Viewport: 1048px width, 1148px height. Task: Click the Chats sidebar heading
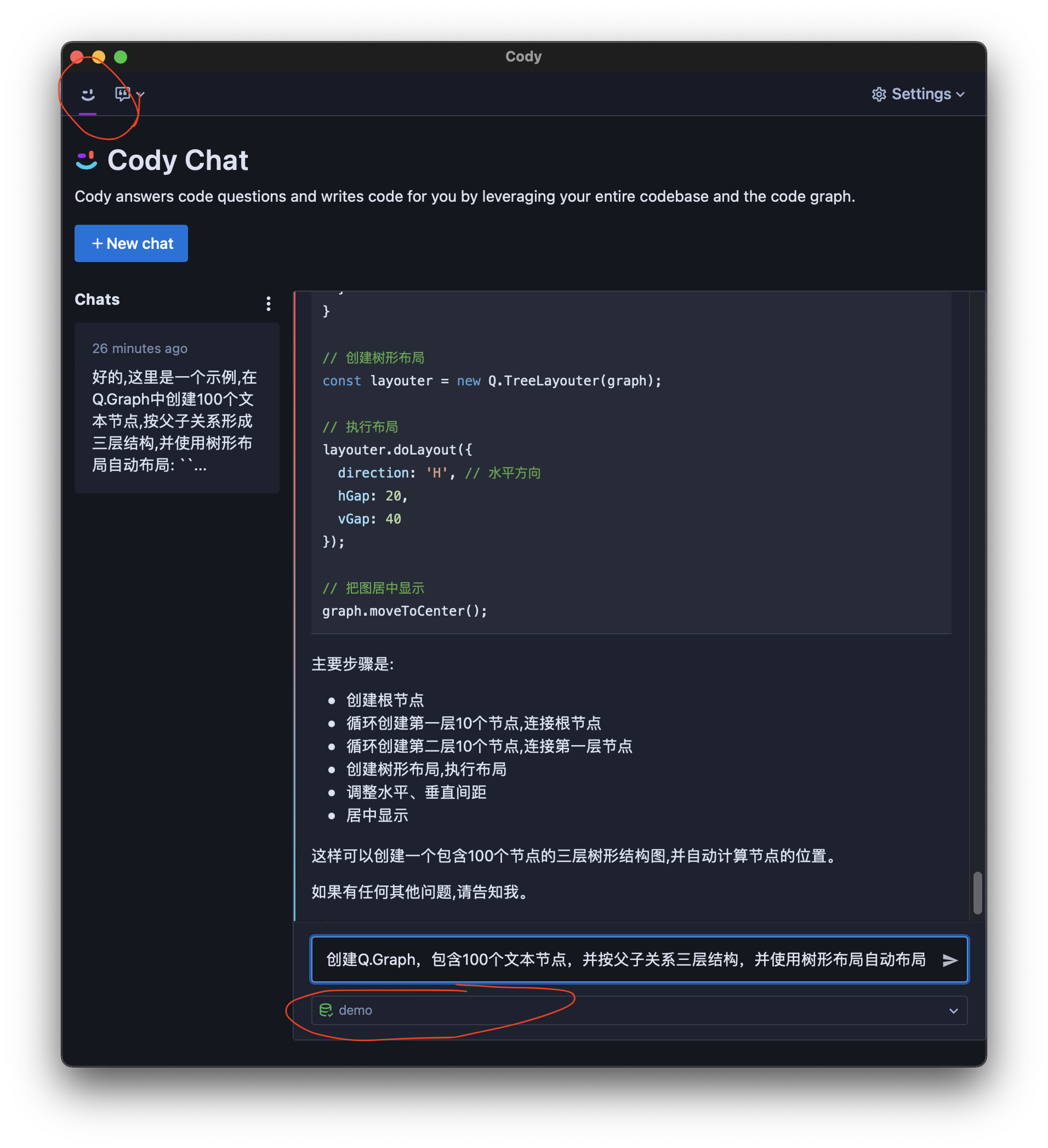tap(98, 299)
